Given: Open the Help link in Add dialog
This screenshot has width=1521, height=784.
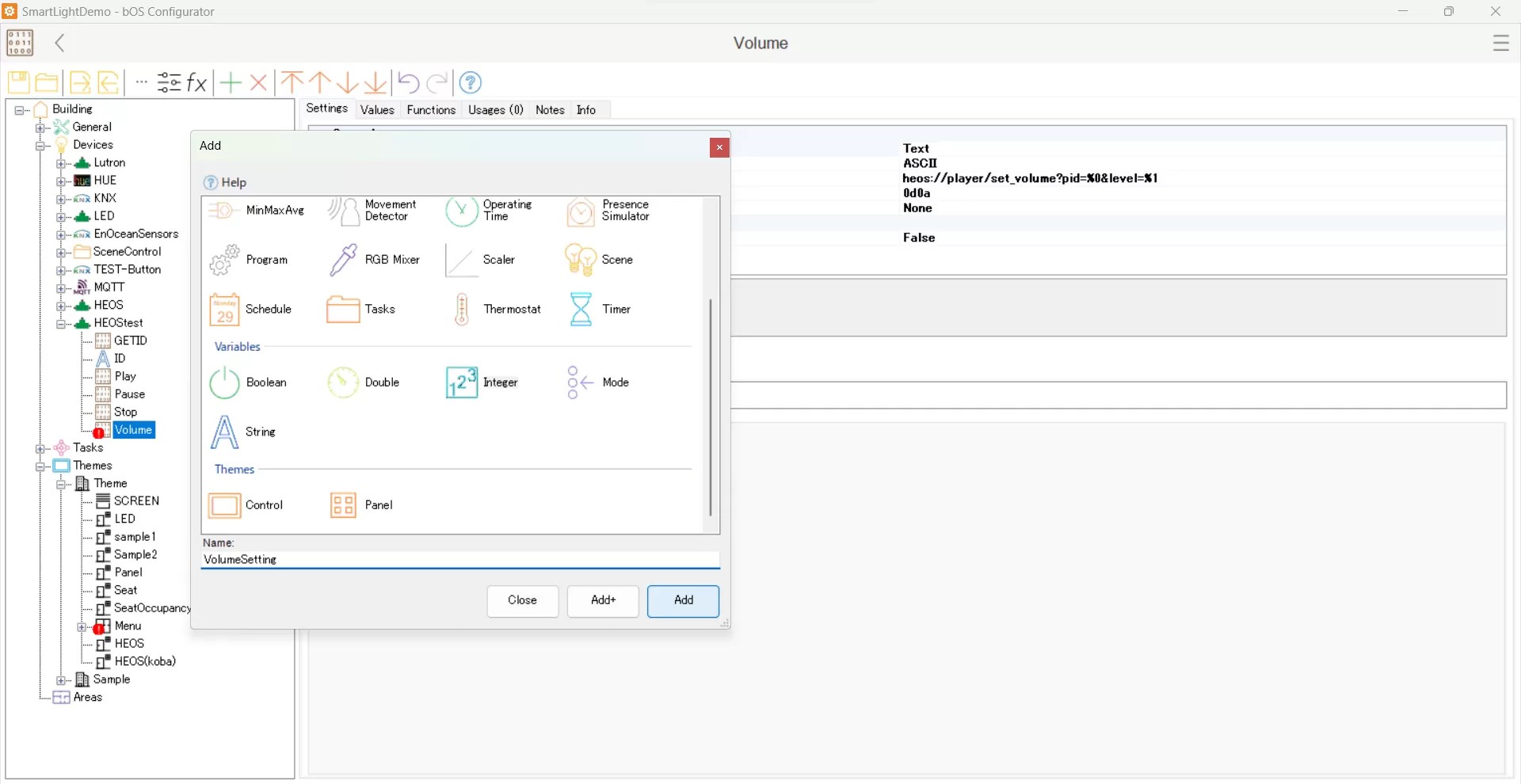Looking at the screenshot, I should pyautogui.click(x=226, y=183).
